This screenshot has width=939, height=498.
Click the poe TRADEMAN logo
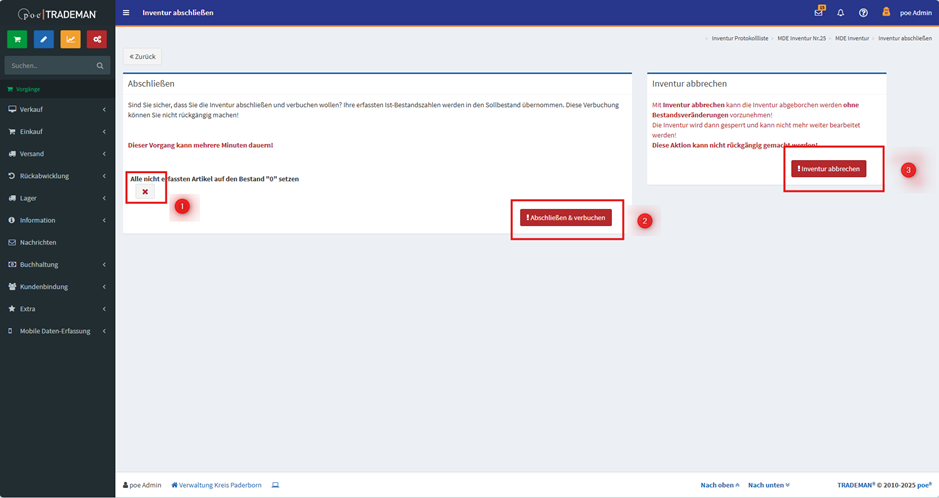[x=57, y=13]
